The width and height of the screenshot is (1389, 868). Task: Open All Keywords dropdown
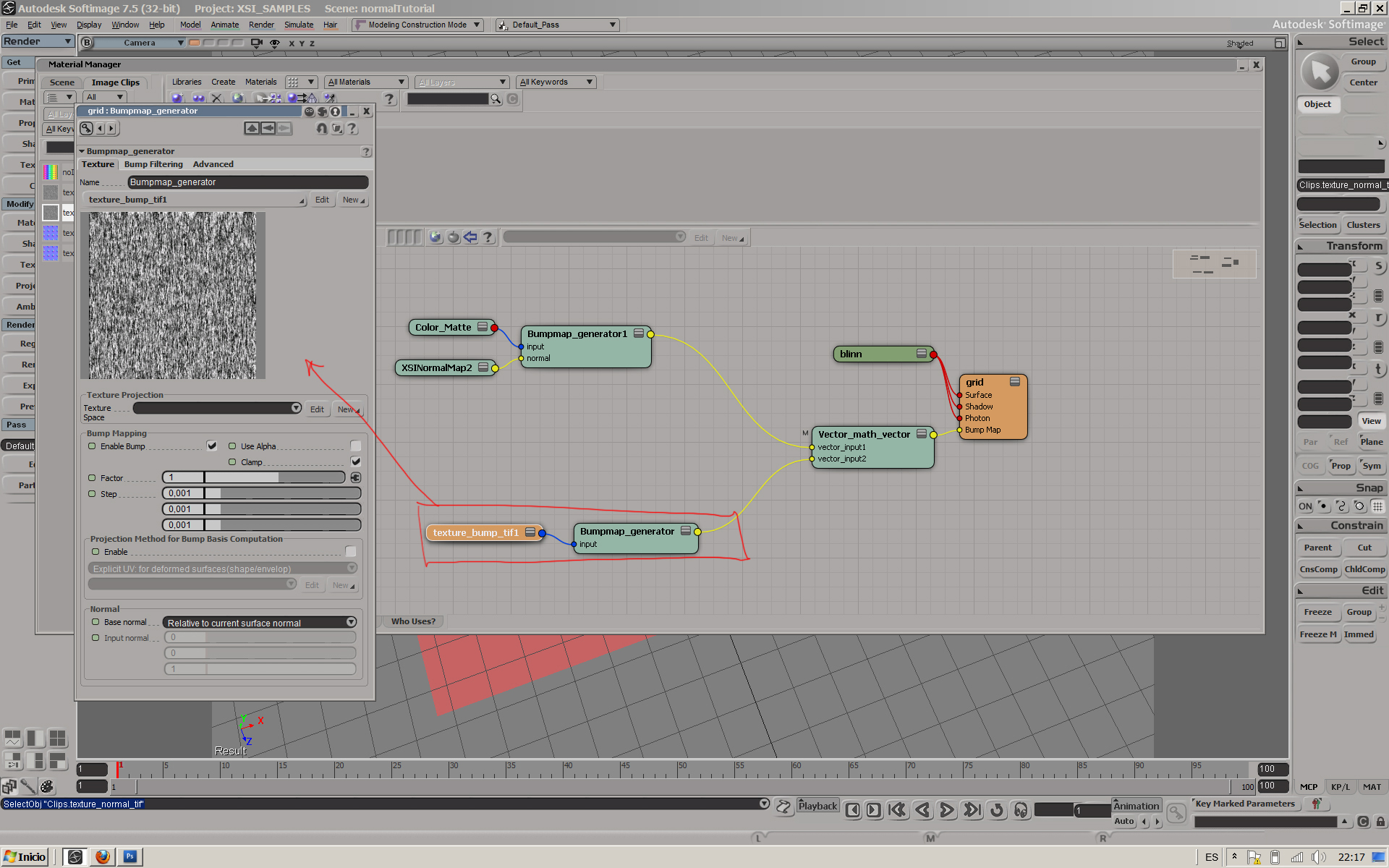556,82
